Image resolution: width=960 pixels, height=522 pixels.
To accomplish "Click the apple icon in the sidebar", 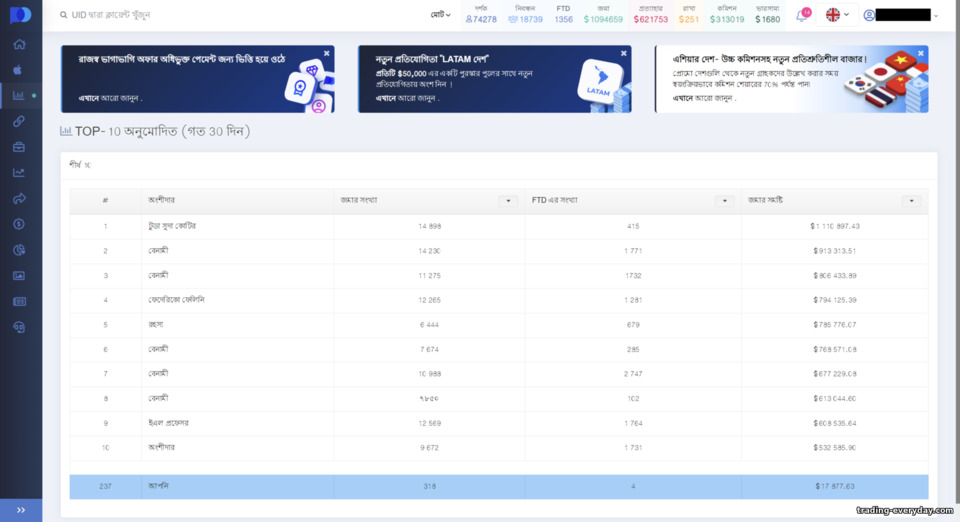I will (x=18, y=70).
